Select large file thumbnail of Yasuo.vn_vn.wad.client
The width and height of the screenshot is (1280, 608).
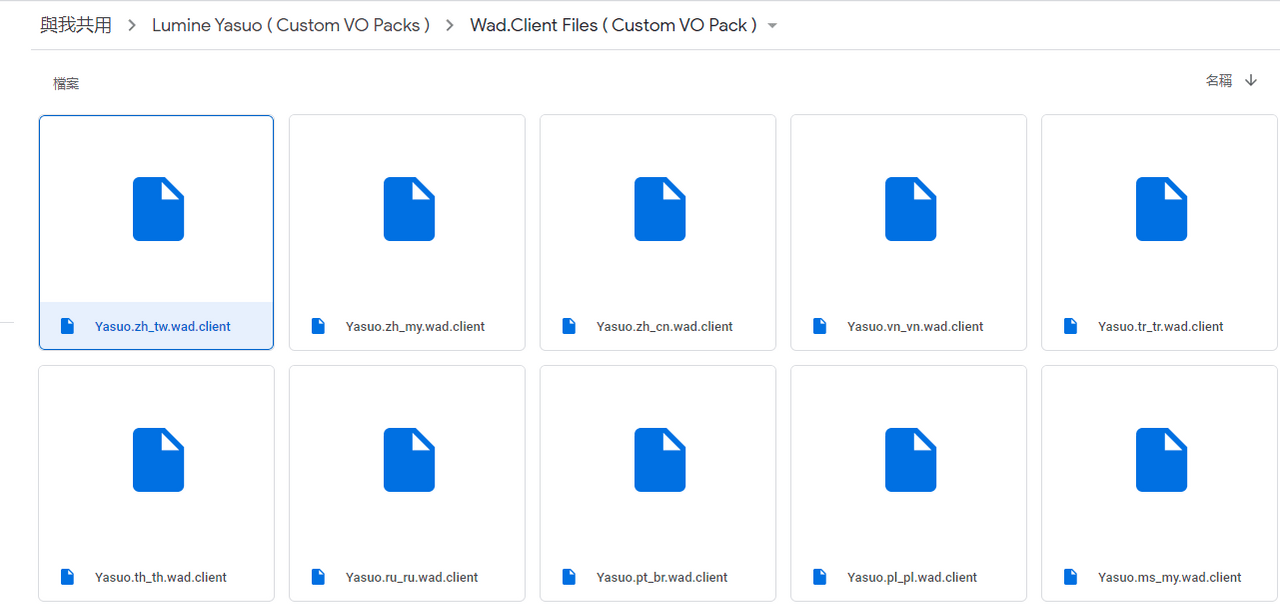pyautogui.click(x=910, y=209)
